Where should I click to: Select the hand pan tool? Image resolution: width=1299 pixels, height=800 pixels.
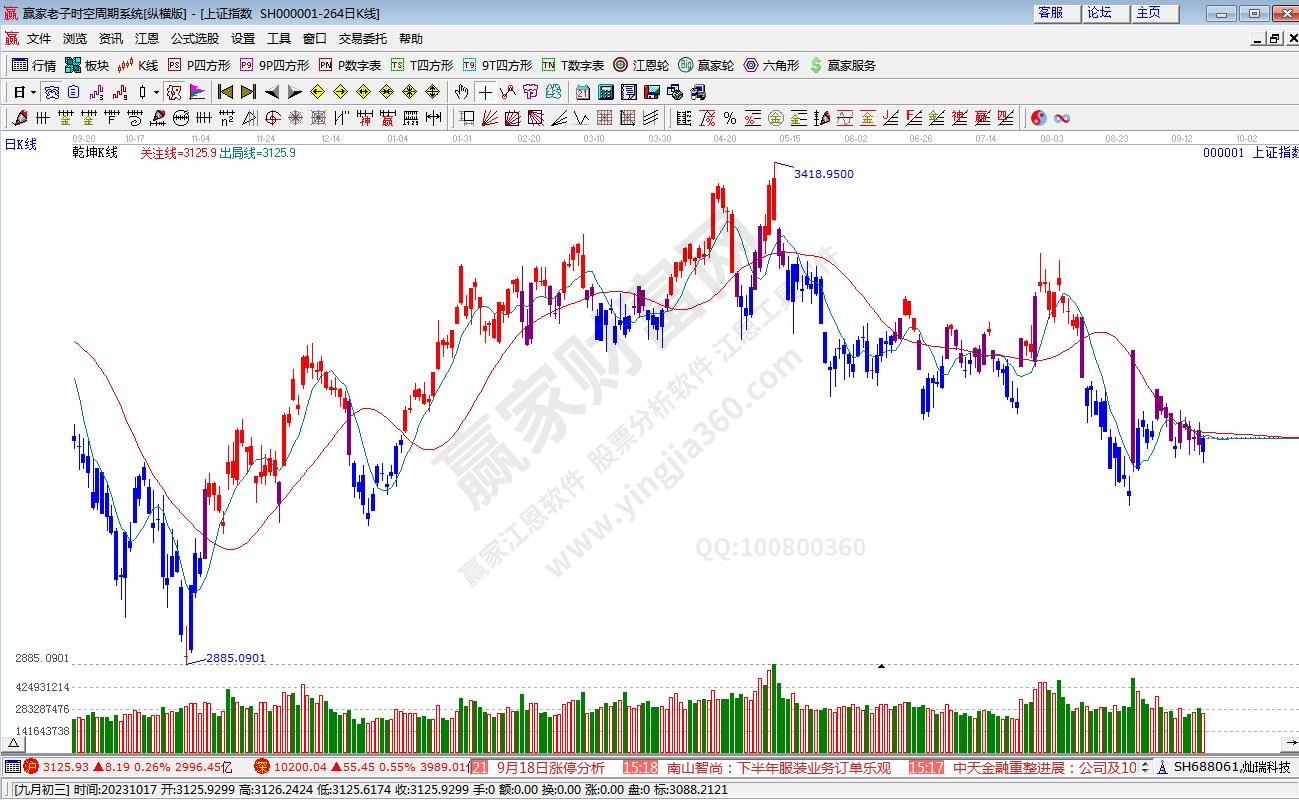coord(461,92)
